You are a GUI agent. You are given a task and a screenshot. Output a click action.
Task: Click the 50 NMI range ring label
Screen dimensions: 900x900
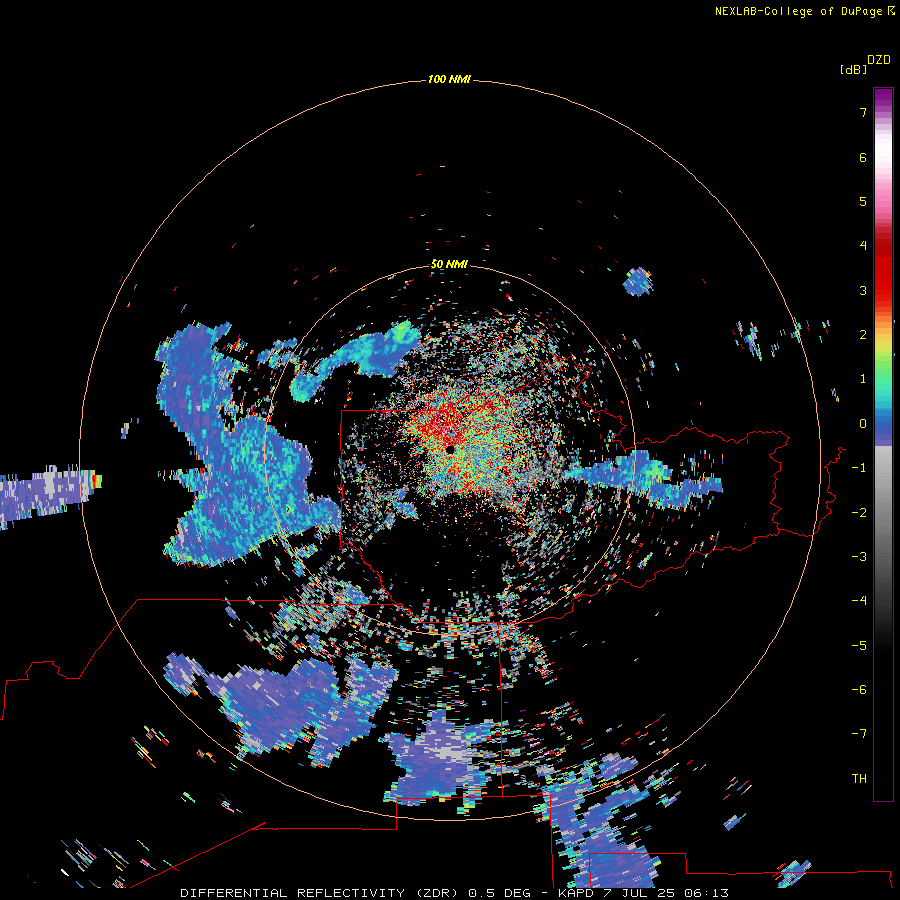pyautogui.click(x=449, y=264)
